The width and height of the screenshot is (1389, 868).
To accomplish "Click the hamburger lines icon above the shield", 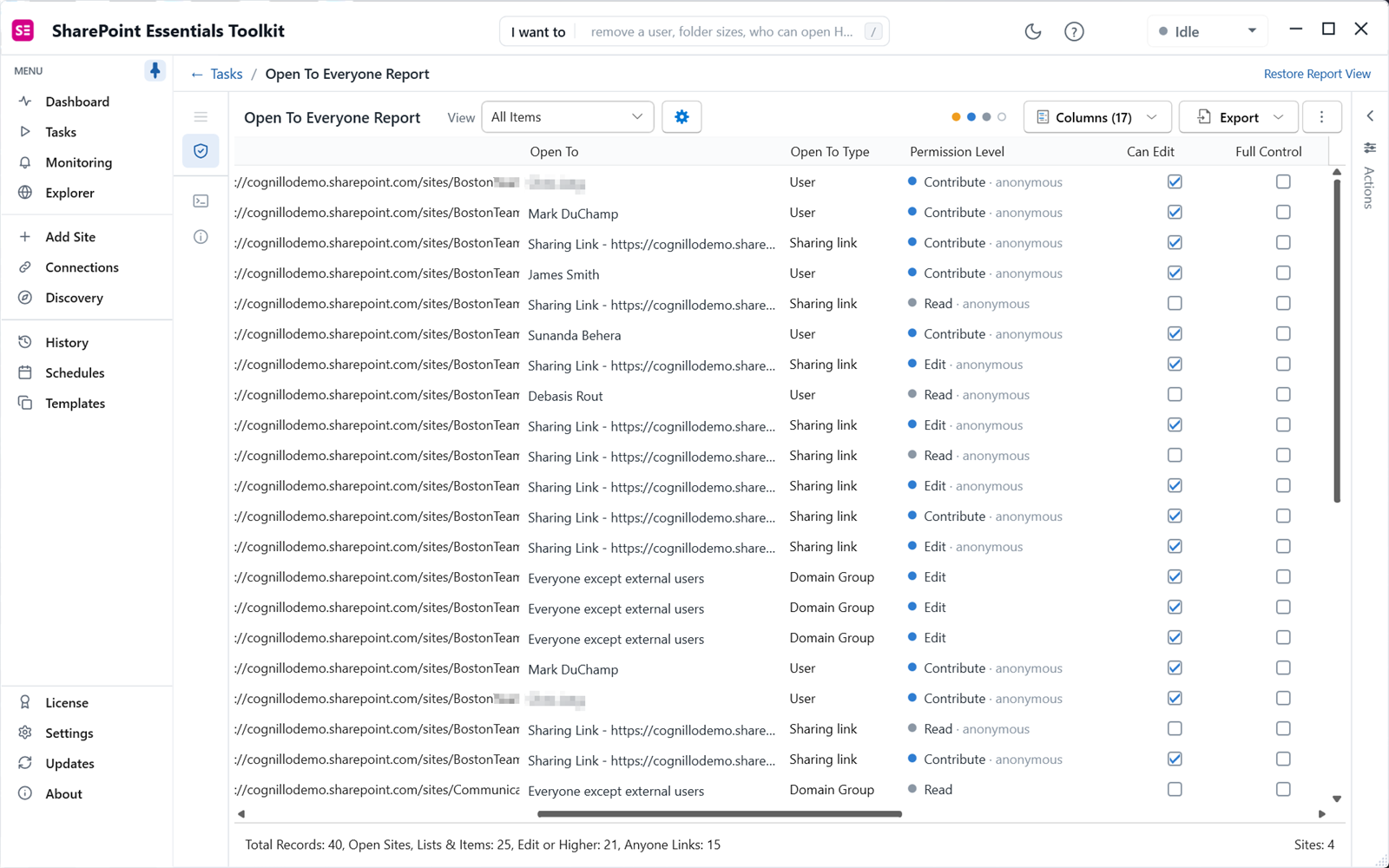I will click(x=201, y=117).
